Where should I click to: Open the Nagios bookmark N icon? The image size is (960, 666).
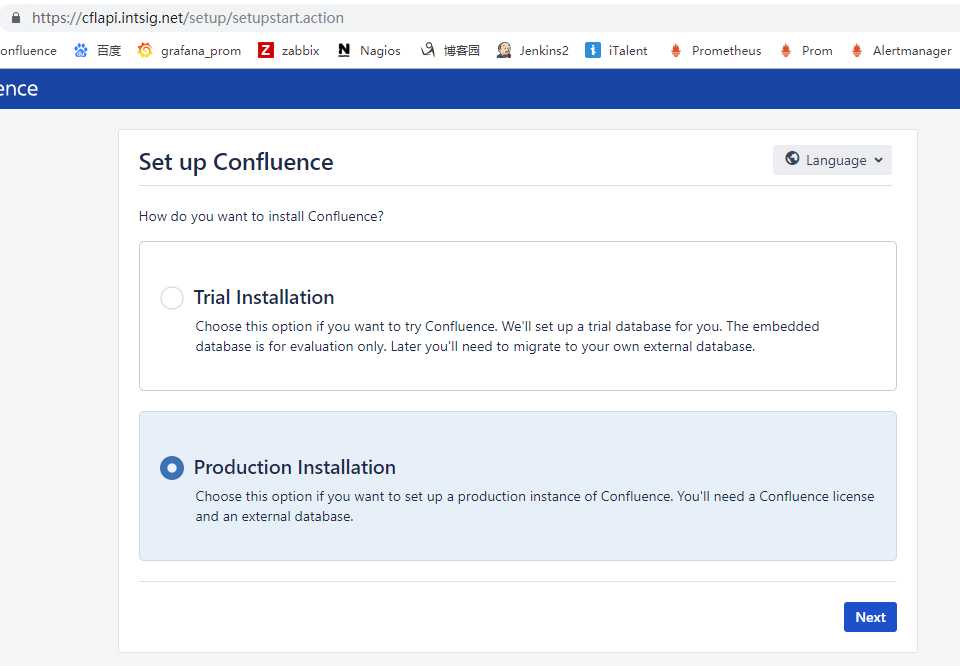(x=344, y=50)
